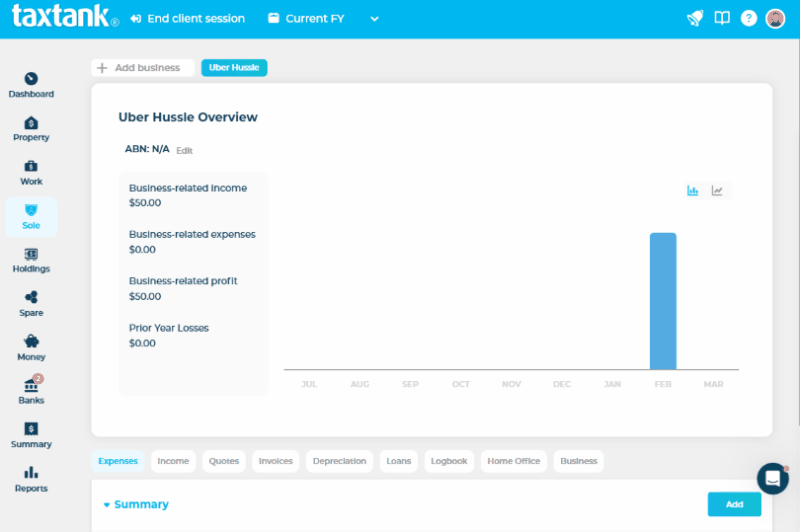800x532 pixels.
Task: Edit the ABN
Action: coord(184,150)
